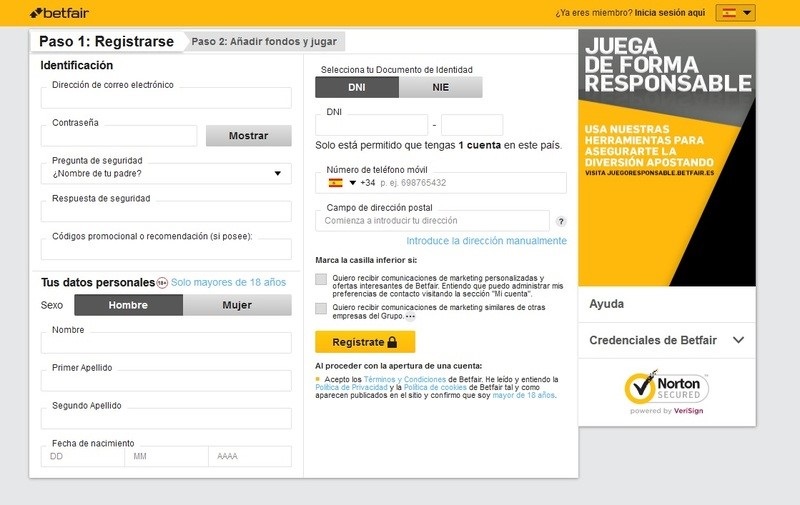Screen dimensions: 800x505
Task: Open the phone country code dropdown arrow
Action: tap(352, 183)
